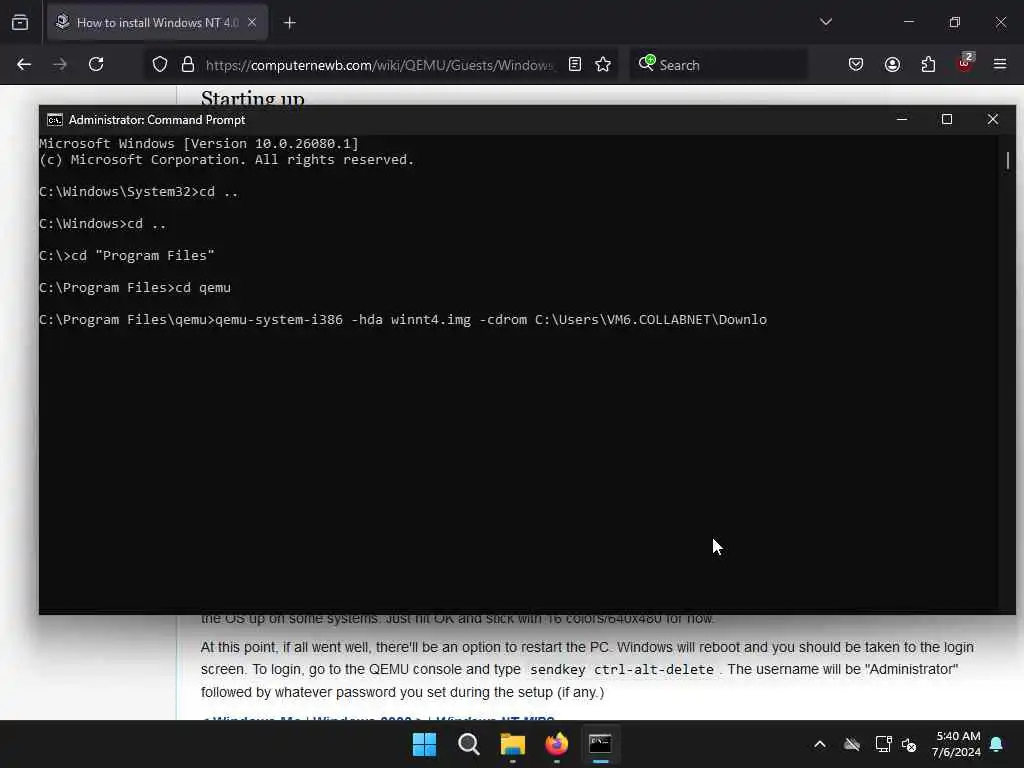Open search engine selector icon
The image size is (1024, 768).
647,63
